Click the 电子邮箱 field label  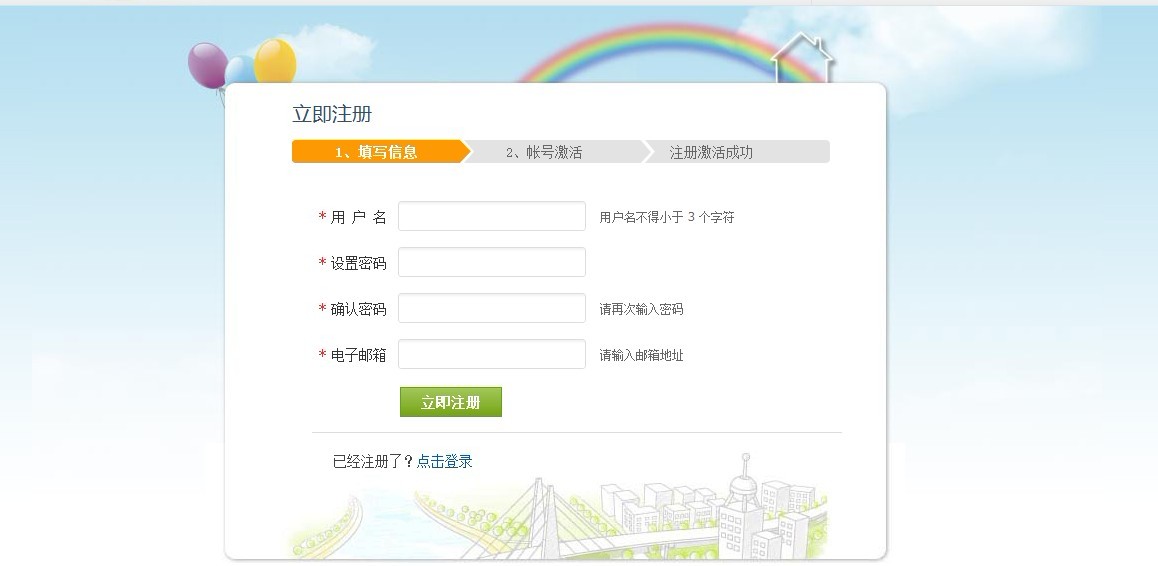click(358, 355)
